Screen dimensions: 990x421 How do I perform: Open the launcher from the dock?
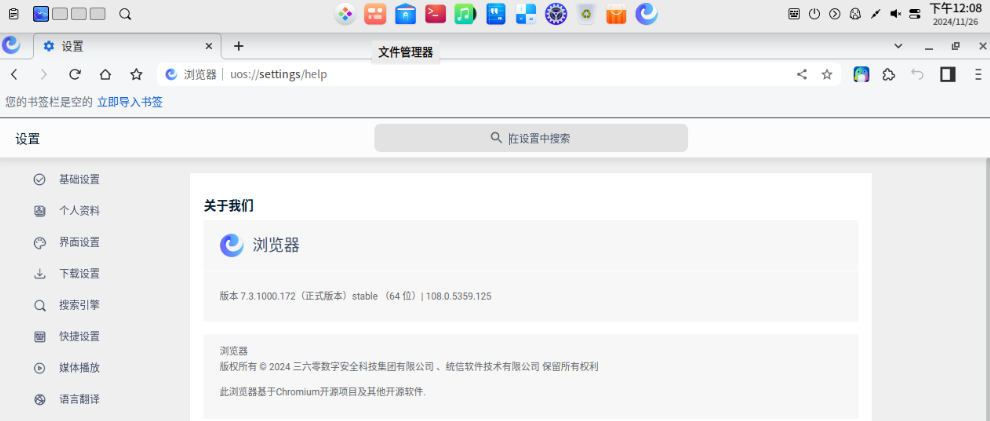345,14
